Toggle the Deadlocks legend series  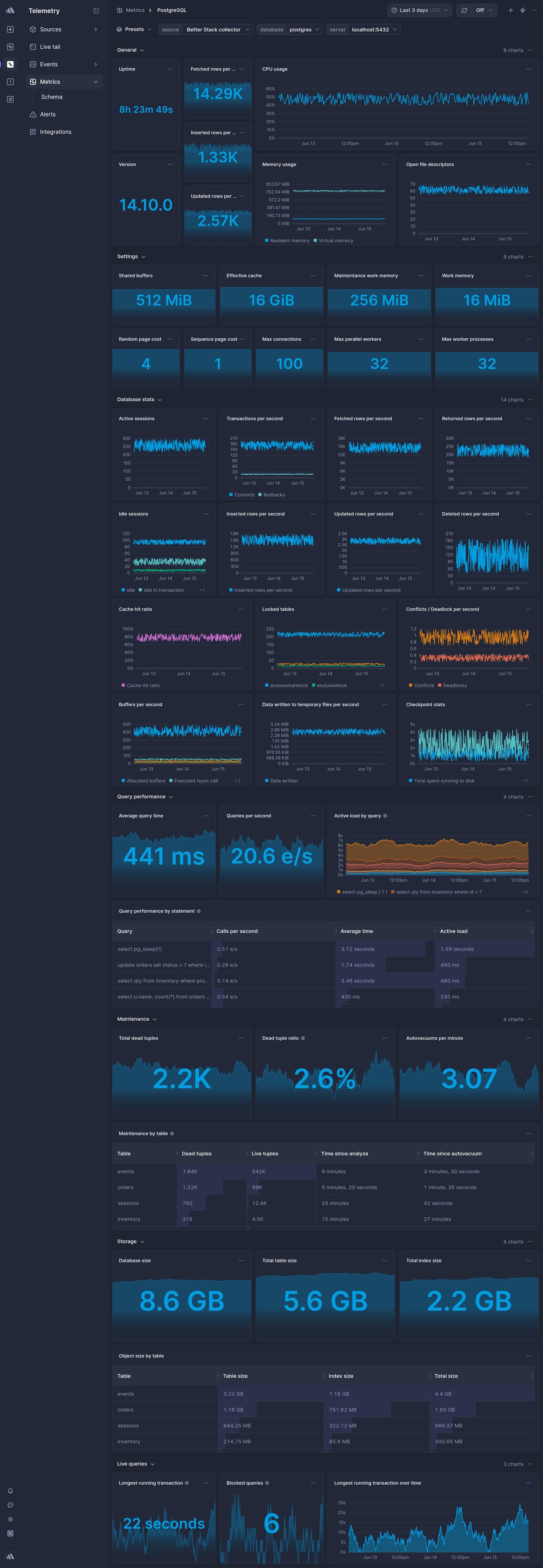tap(452, 685)
